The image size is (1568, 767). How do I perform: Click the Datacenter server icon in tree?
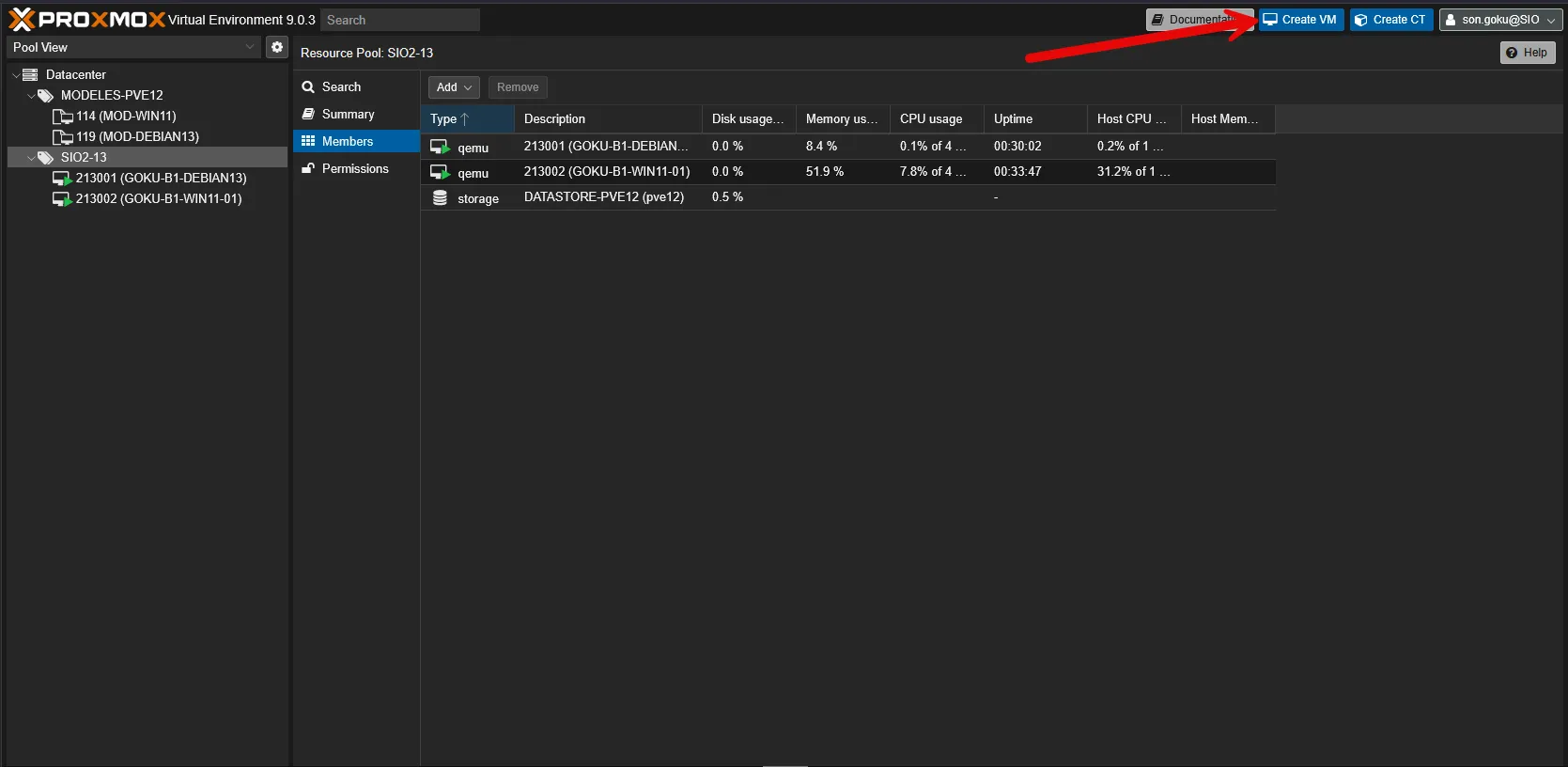[30, 74]
